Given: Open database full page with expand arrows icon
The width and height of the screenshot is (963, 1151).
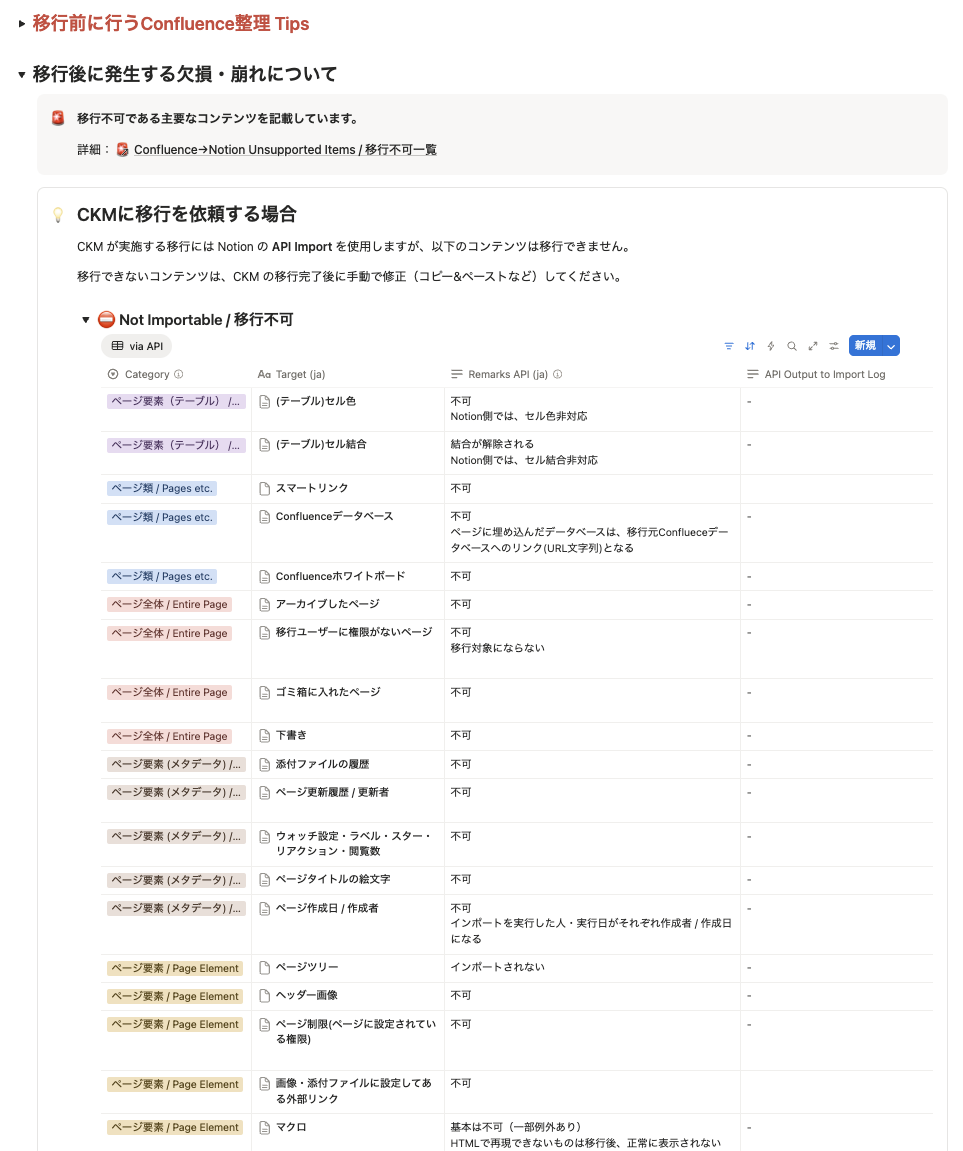Looking at the screenshot, I should 813,346.
